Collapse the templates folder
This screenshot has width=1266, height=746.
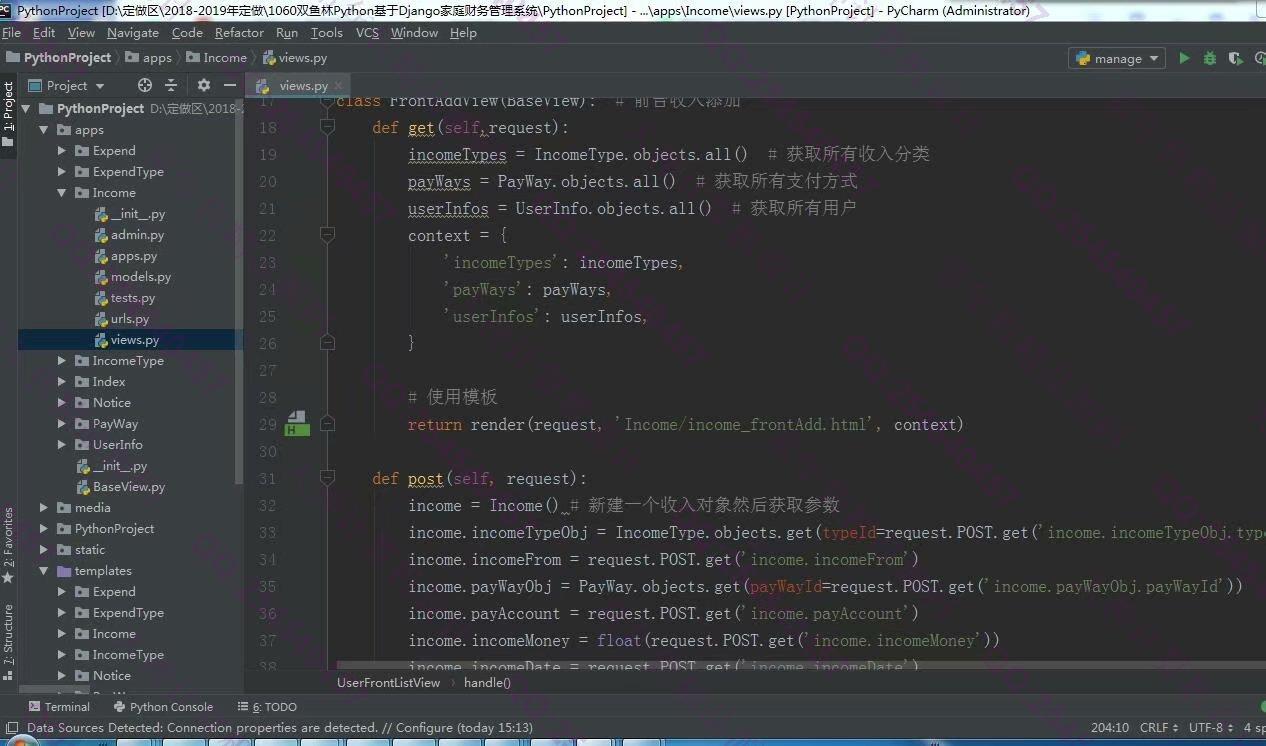tap(44, 570)
